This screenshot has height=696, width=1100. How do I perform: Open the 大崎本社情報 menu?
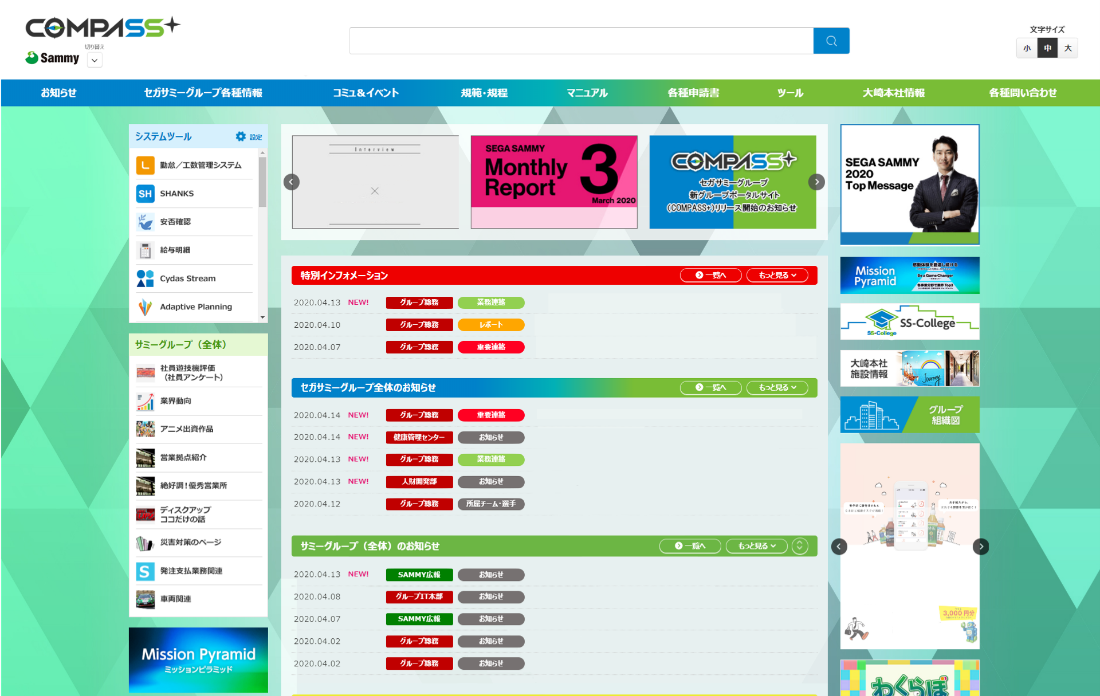pos(894,93)
